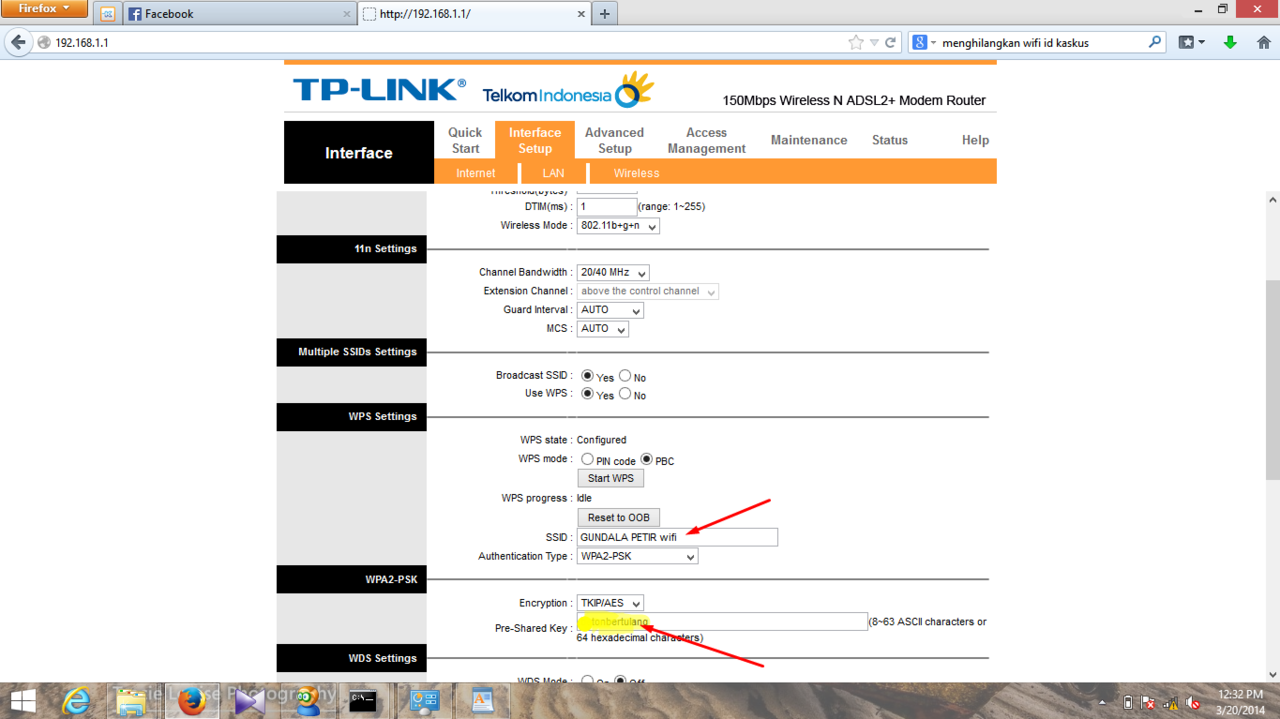Open the Access Management tab
This screenshot has width=1280, height=719.
[x=707, y=140]
